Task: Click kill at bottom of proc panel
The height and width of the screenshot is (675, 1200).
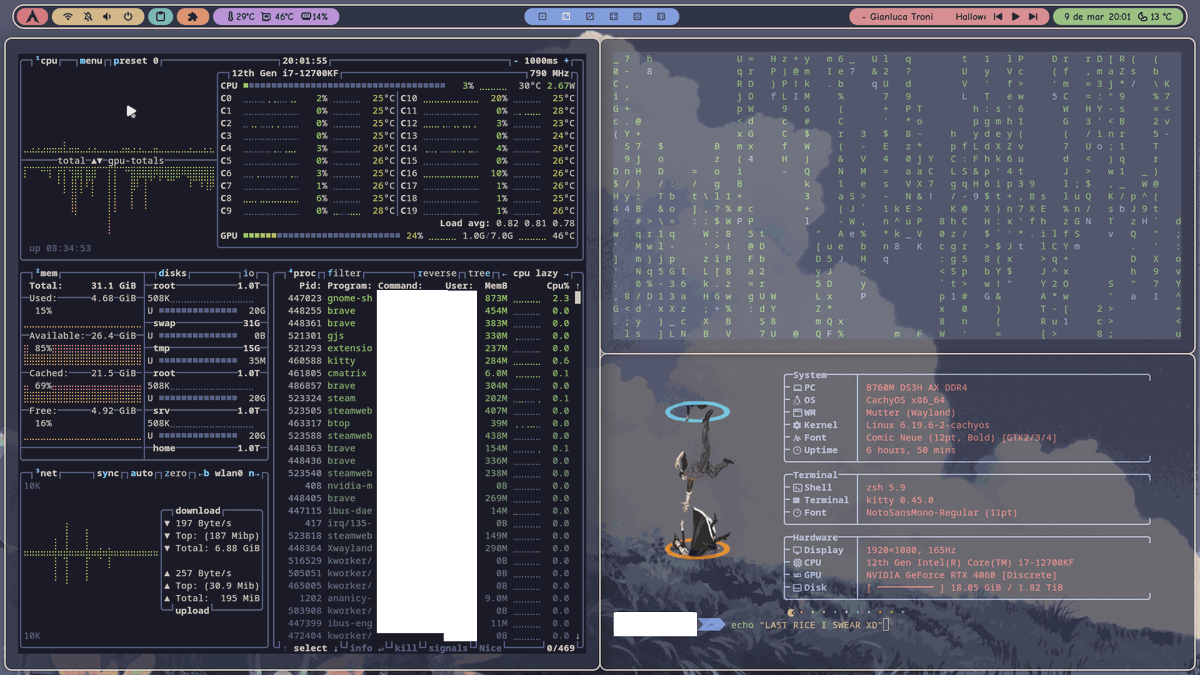Action: (x=405, y=648)
